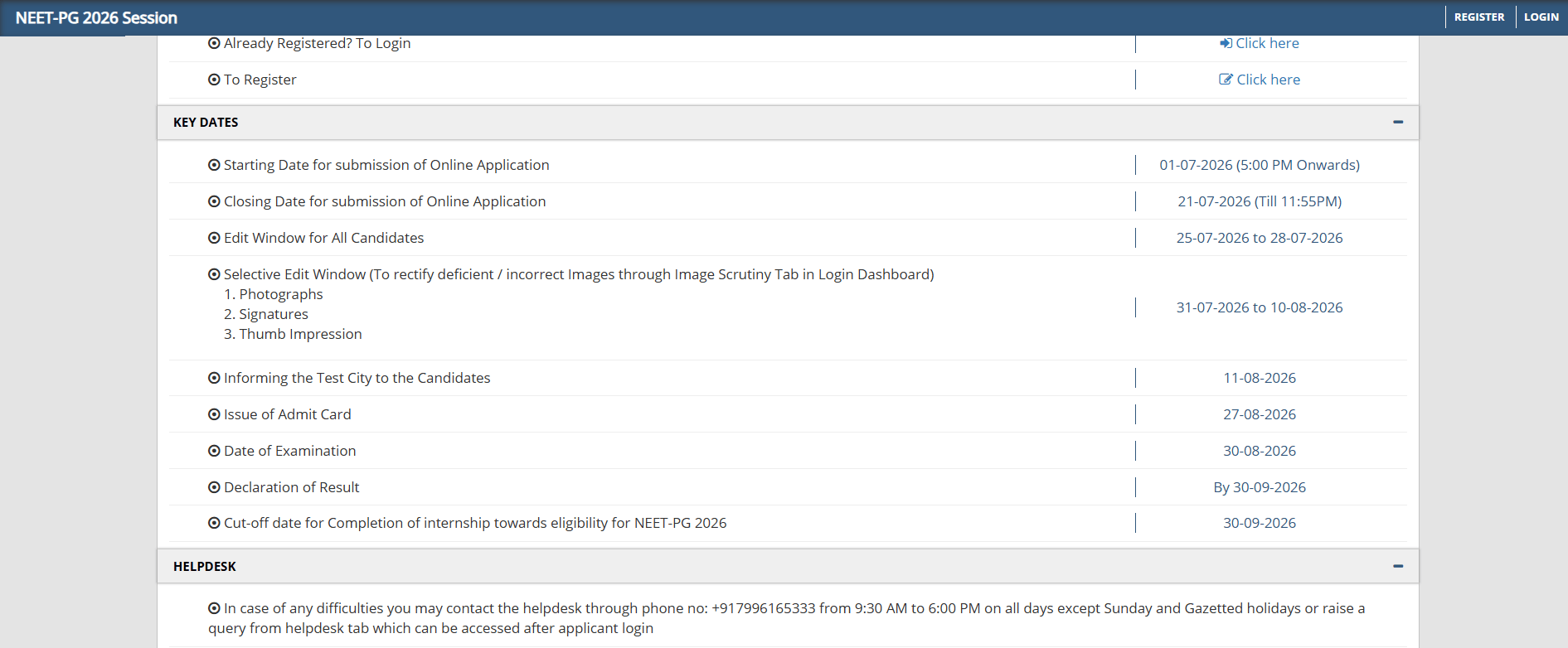This screenshot has height=648, width=1568.
Task: Collapse the KEY DATES section
Action: click(1398, 122)
